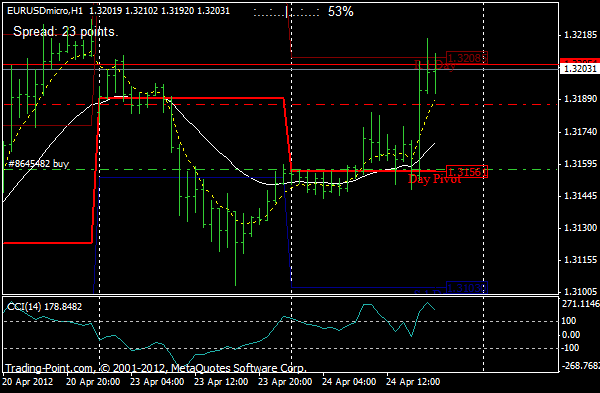This screenshot has height=393, width=600.
Task: Select the 23 Apr 20:00 time label
Action: pos(285,382)
